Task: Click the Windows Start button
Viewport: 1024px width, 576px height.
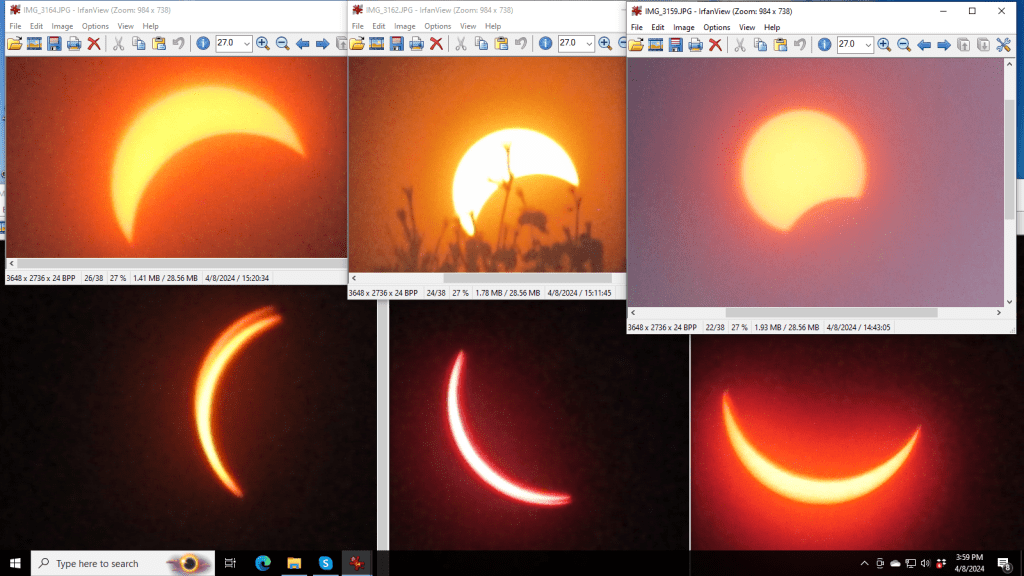Action: [x=15, y=563]
